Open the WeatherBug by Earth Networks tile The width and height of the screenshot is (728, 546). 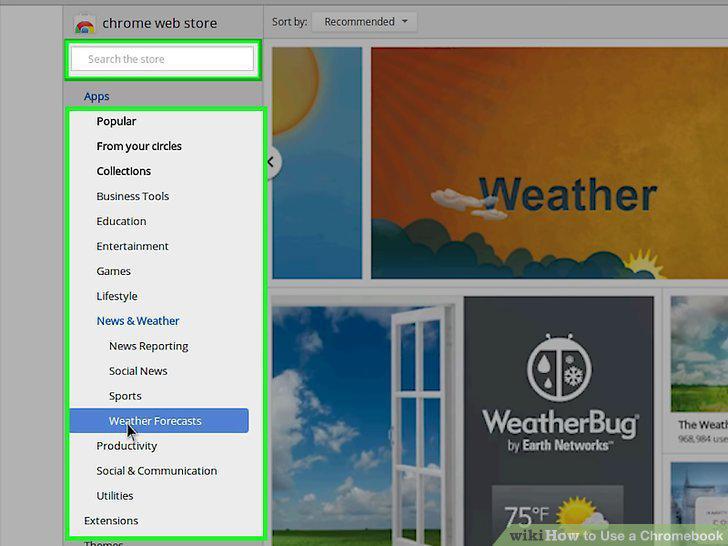[559, 422]
